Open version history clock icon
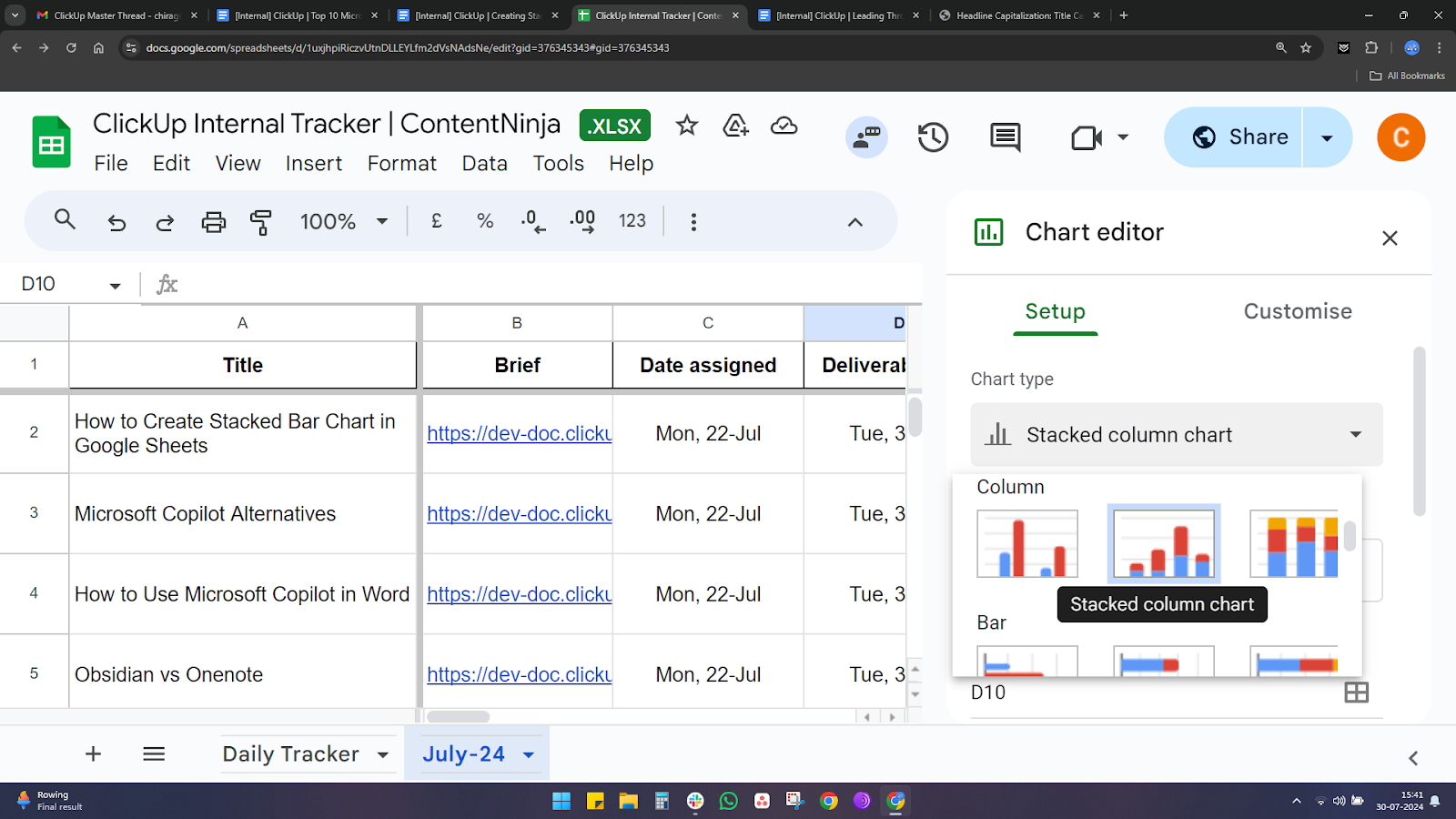Image resolution: width=1456 pixels, height=819 pixels. 933,137
